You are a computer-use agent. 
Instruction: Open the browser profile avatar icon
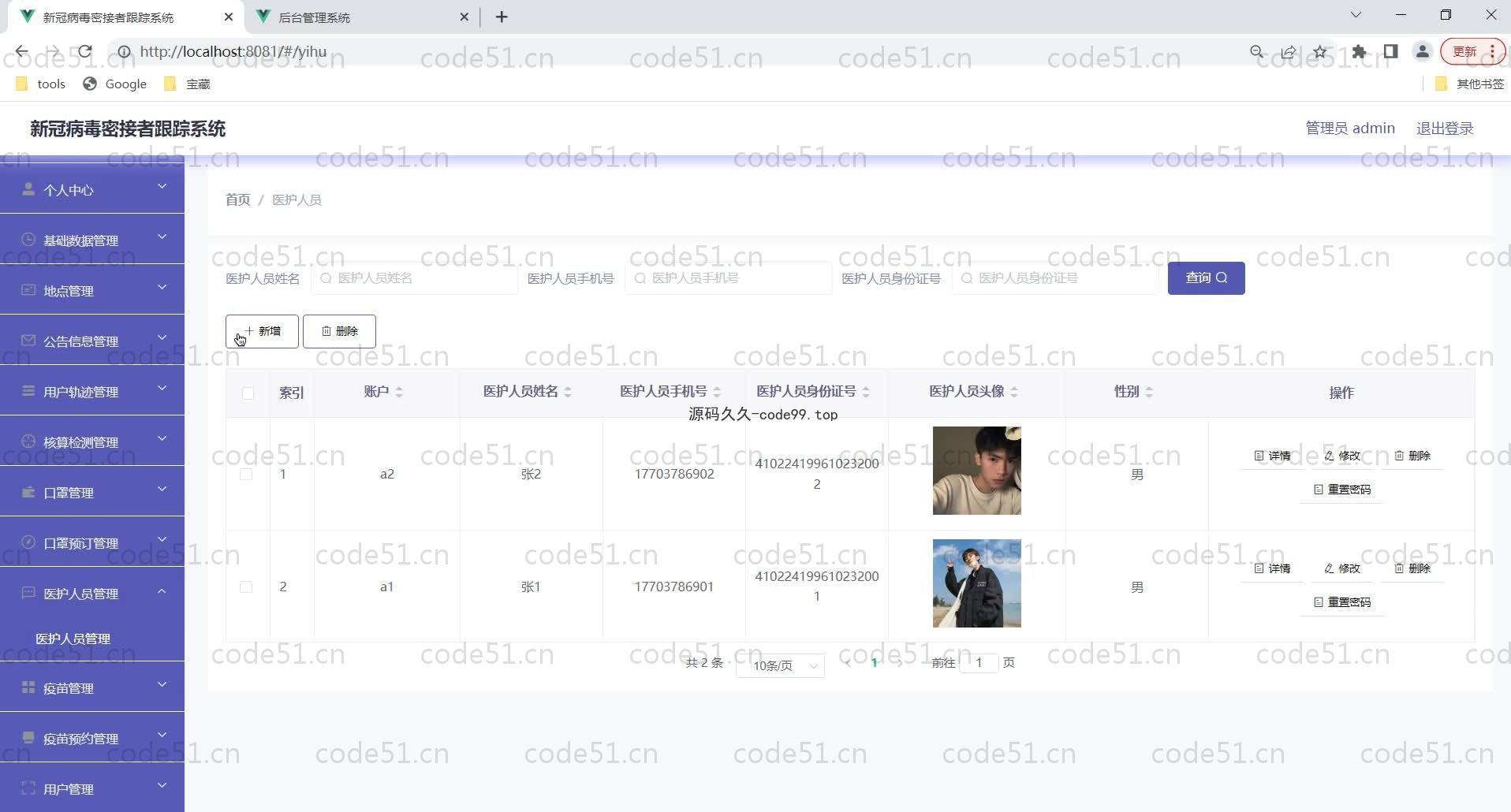pyautogui.click(x=1422, y=52)
